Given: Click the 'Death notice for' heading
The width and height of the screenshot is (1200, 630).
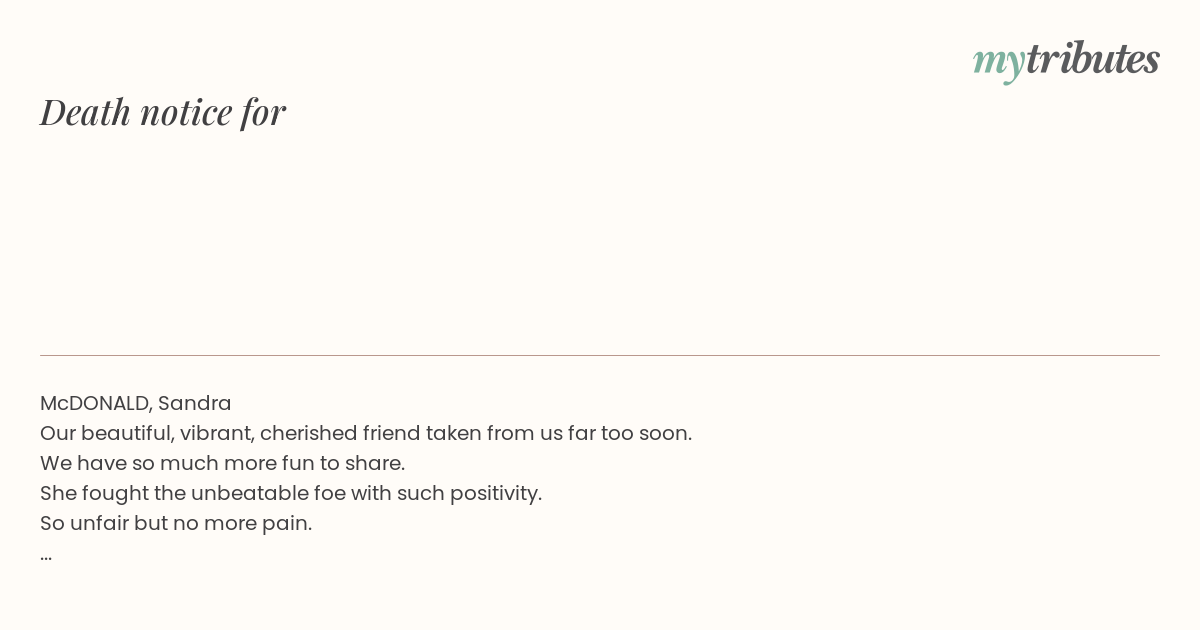Looking at the screenshot, I should pos(163,112).
